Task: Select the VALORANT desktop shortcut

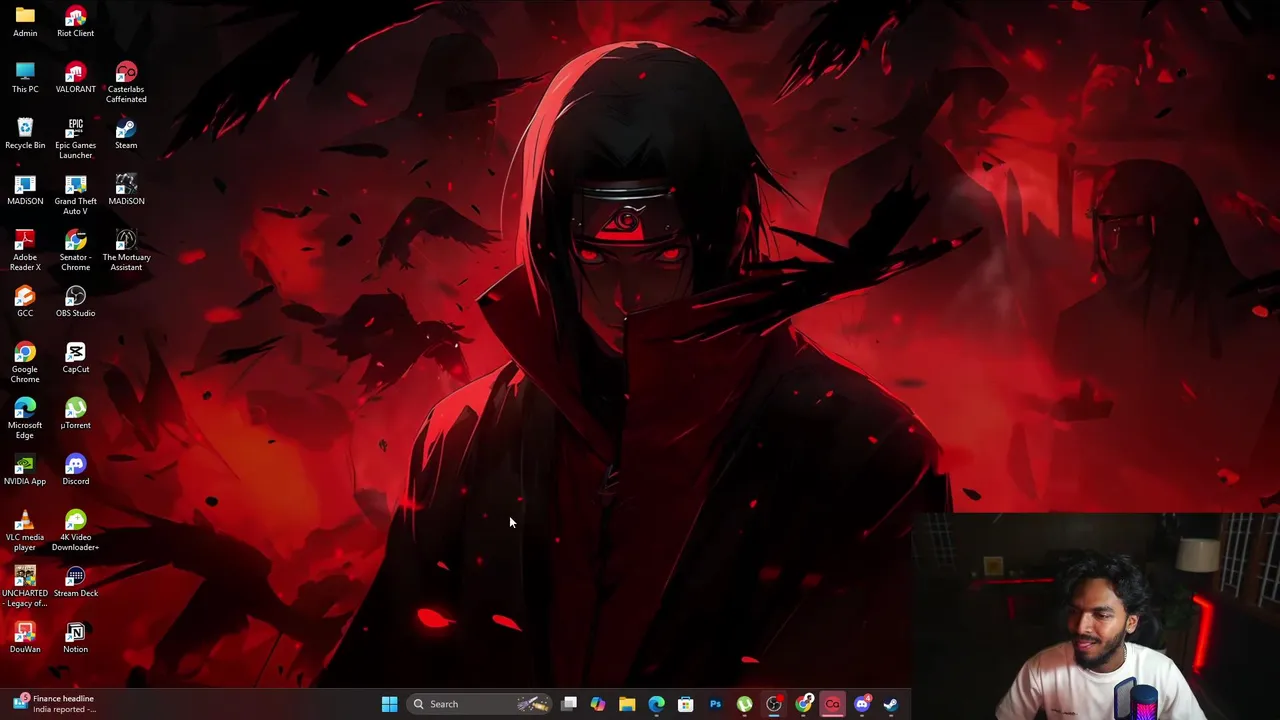Action: (x=75, y=77)
